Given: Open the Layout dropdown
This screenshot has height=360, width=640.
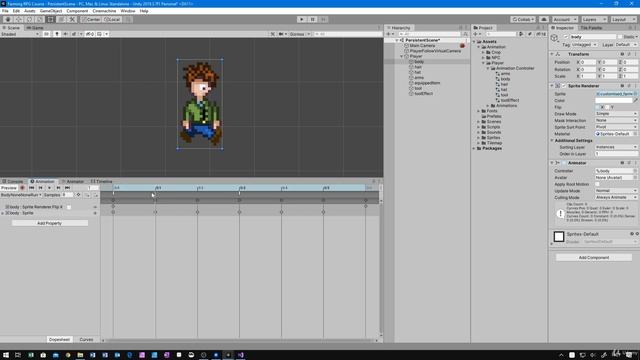Looking at the screenshot, I should pos(623,19).
